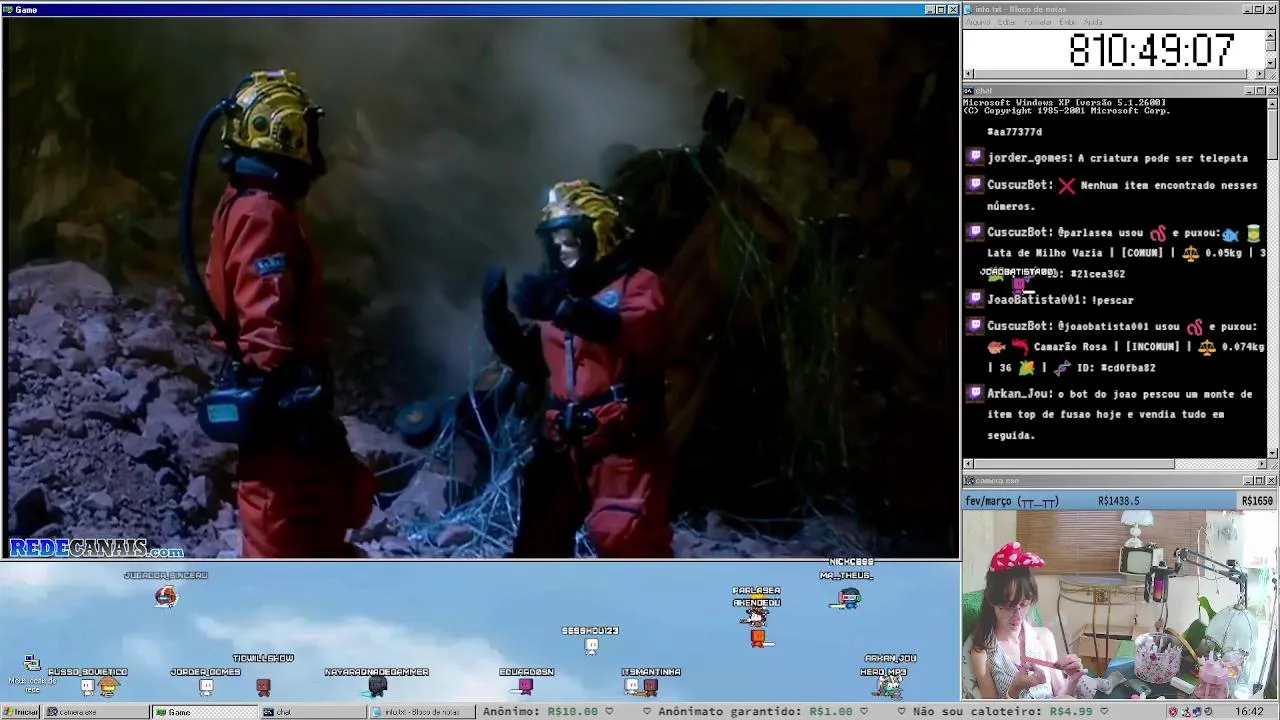Switch to camera.exe taskbar button
Screen dimensions: 1280x720
coord(96,712)
